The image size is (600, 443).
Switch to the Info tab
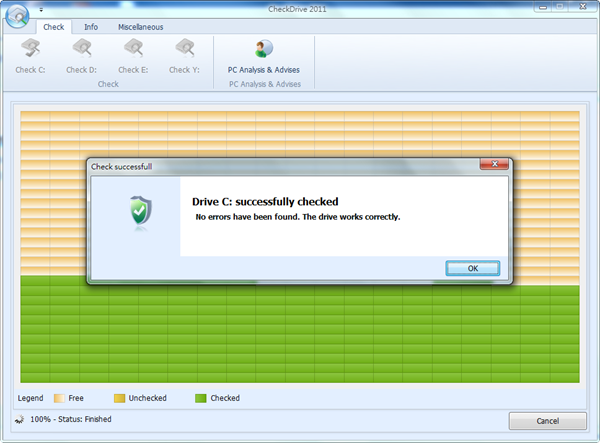[91, 27]
